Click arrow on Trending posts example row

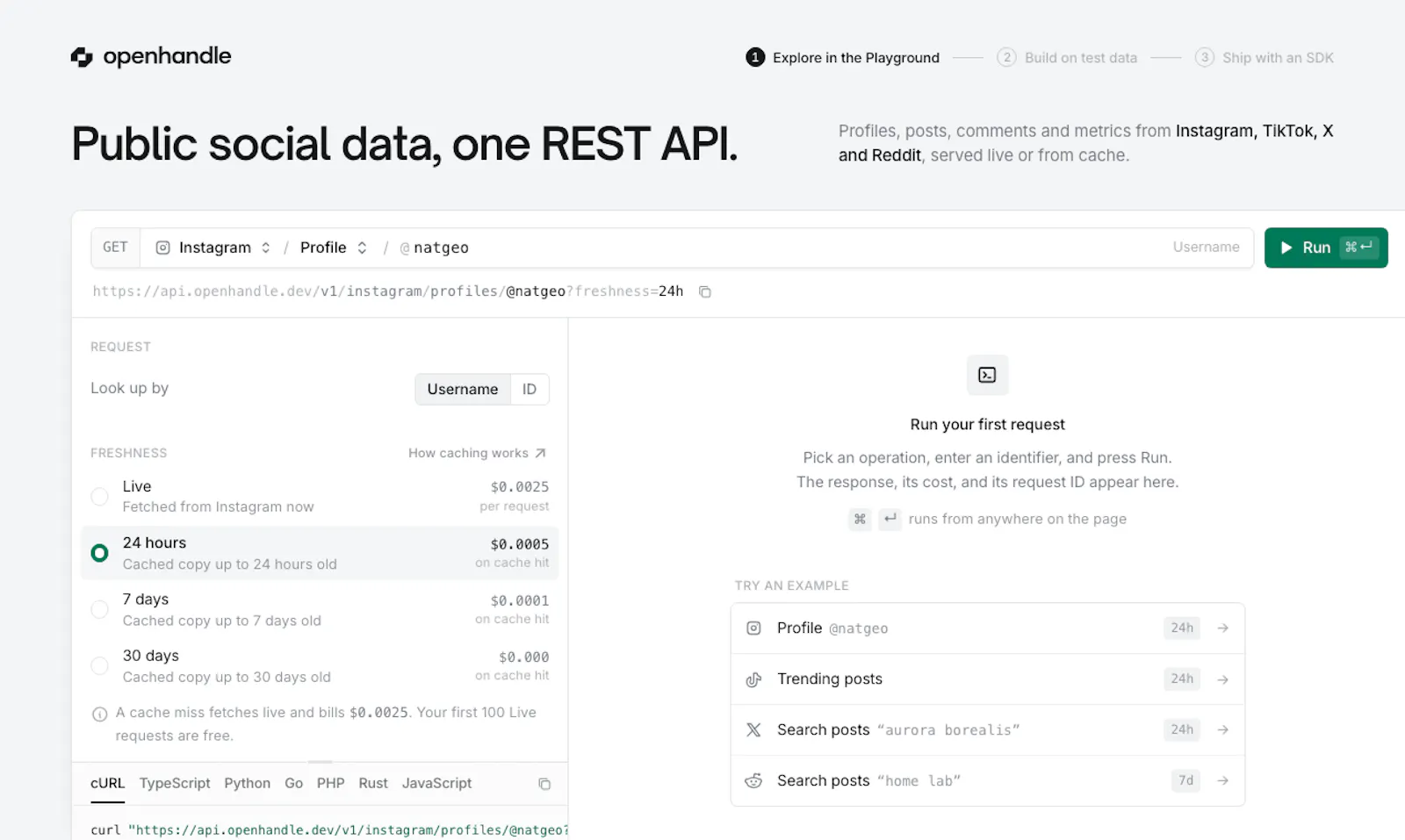[1222, 679]
